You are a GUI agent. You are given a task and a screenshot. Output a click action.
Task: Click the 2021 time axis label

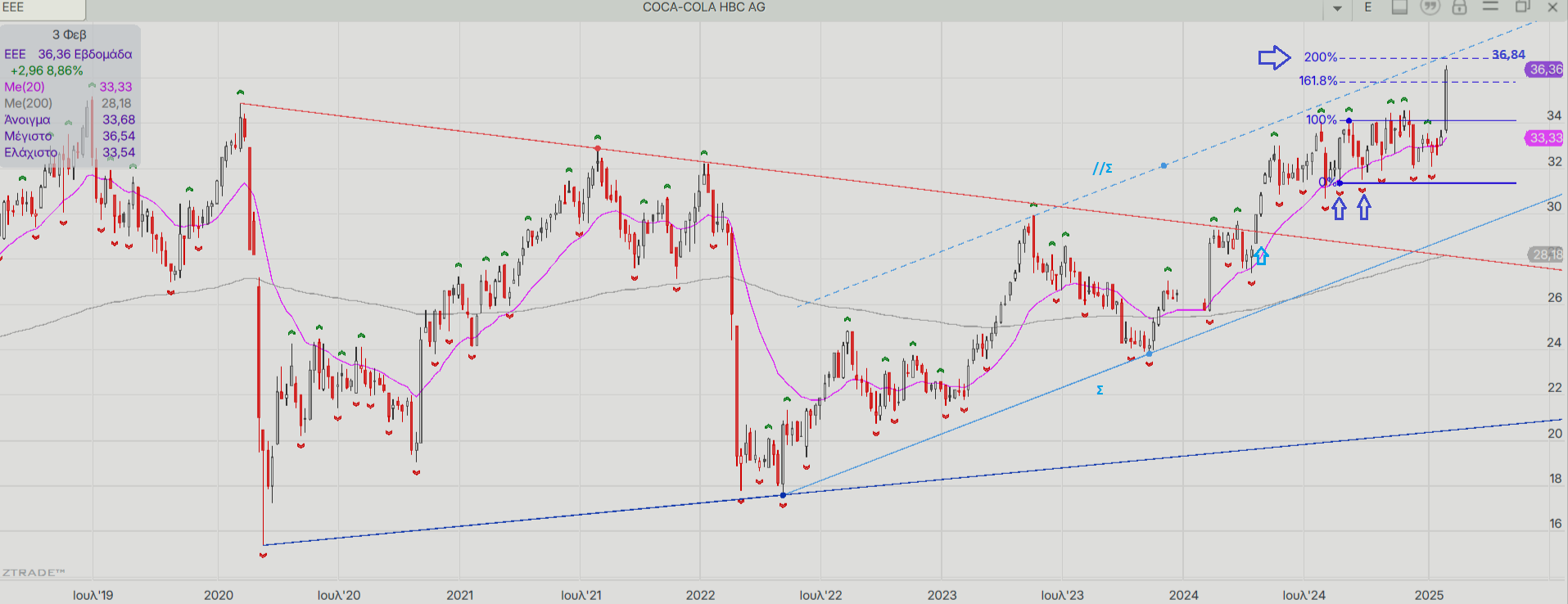click(459, 595)
